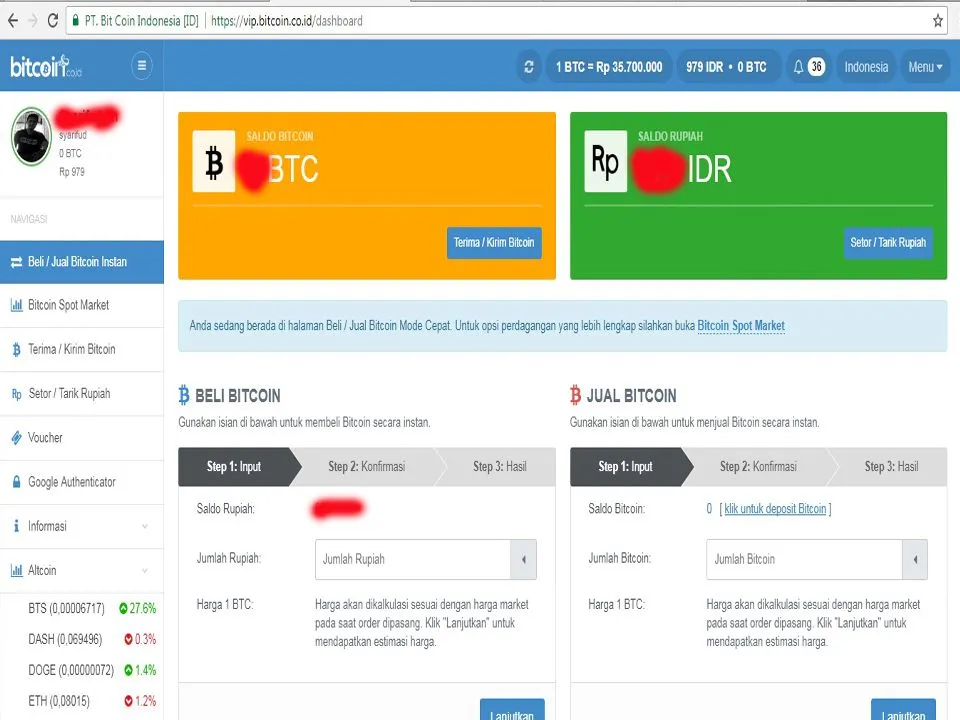The image size is (960, 720).
Task: Click the Altcoin chevron arrow
Action: 145,571
